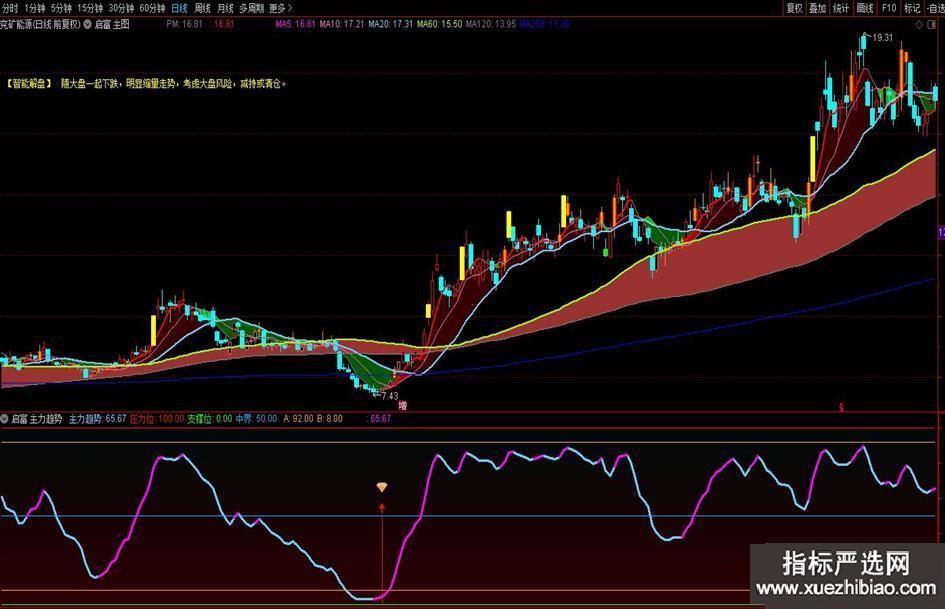The width and height of the screenshot is (945, 609).
Task: Click the diamond icon at chart top-right
Action: coord(919,25)
